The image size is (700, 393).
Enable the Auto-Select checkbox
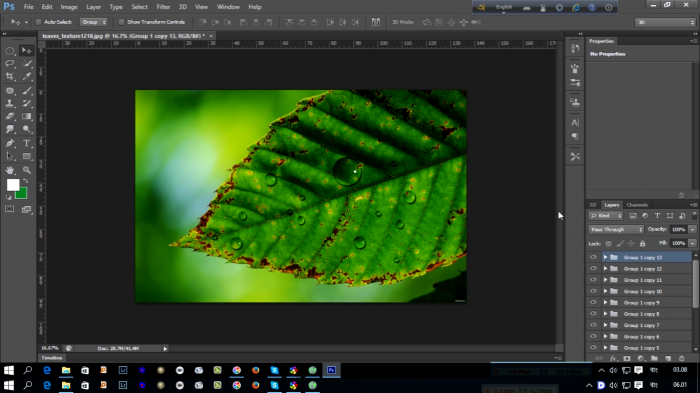[x=38, y=22]
